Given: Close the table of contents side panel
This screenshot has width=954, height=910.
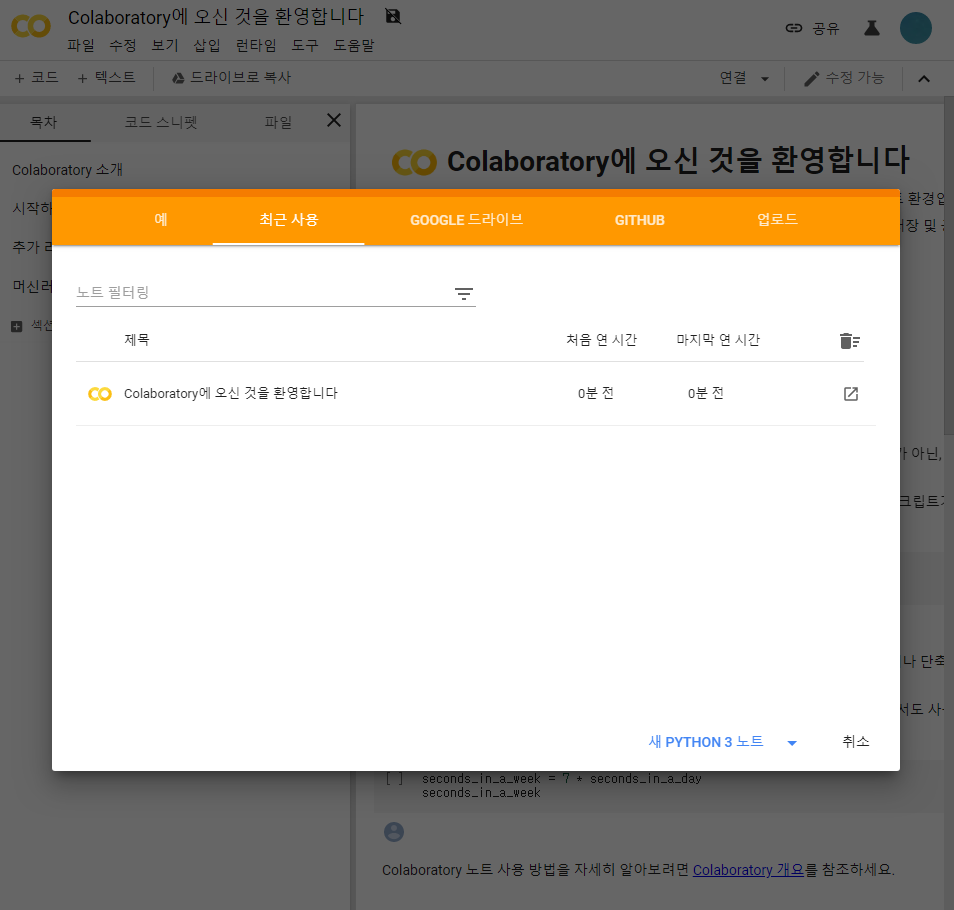Looking at the screenshot, I should coord(334,120).
